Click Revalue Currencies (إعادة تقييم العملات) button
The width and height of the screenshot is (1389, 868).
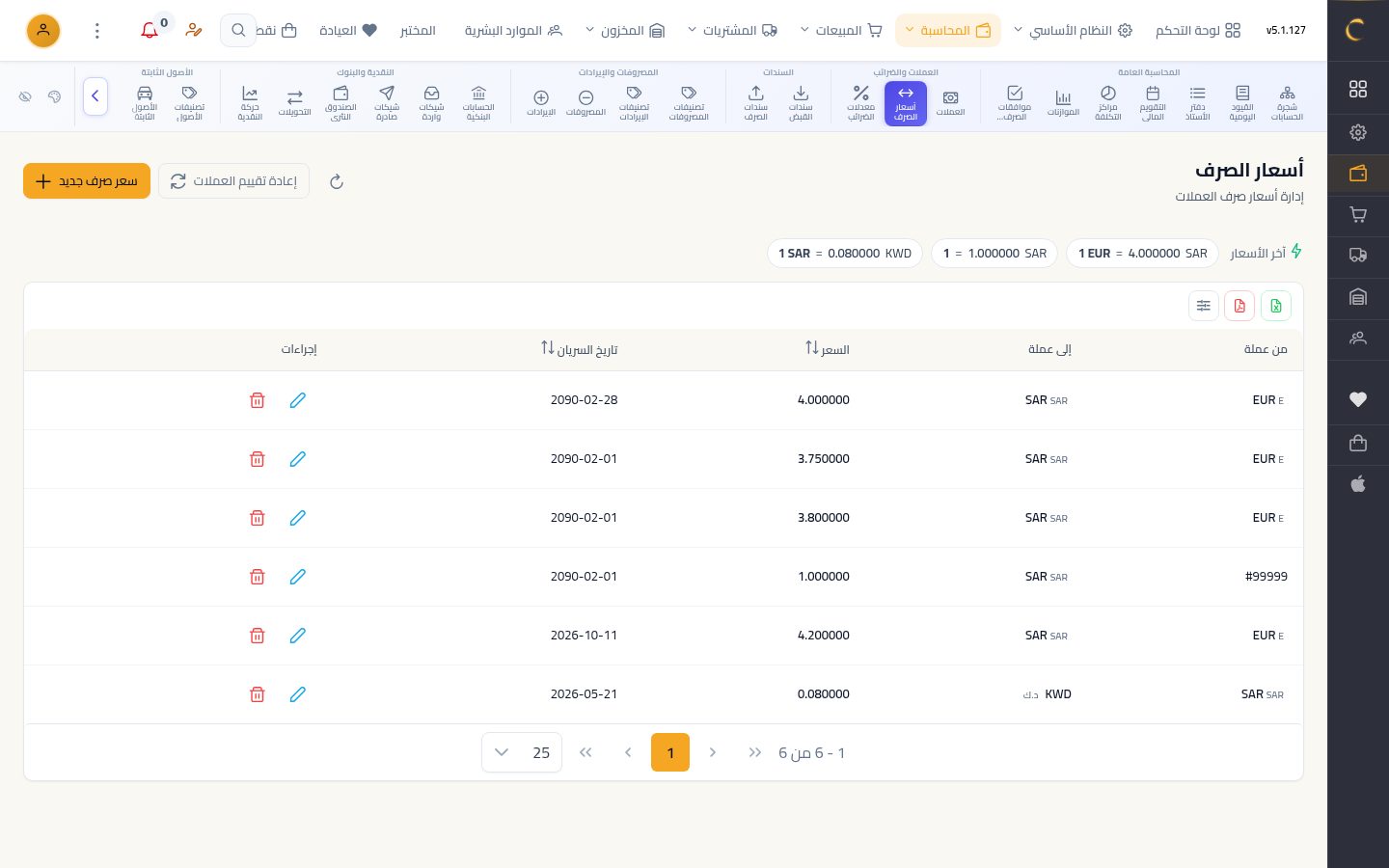tap(233, 181)
